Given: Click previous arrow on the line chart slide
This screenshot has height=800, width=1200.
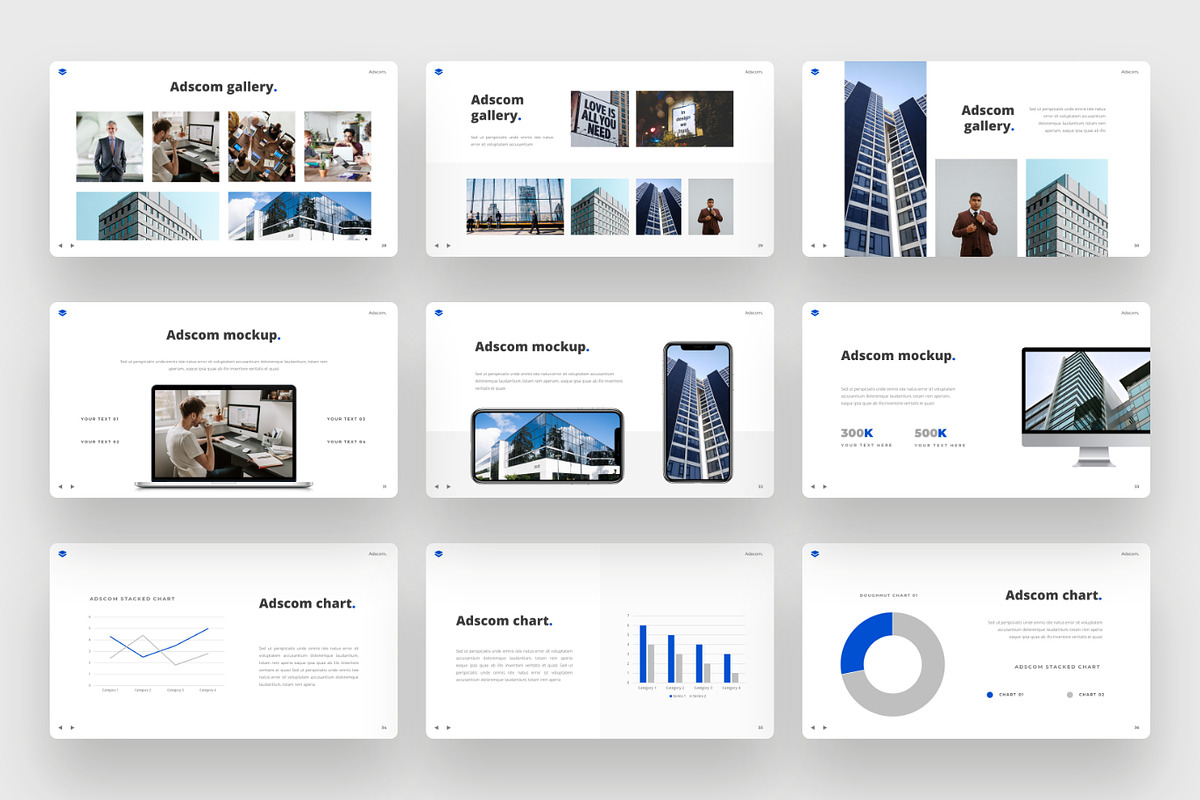Looking at the screenshot, I should pyautogui.click(x=60, y=727).
